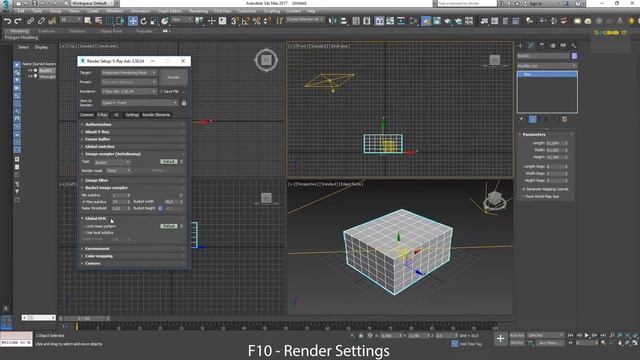Expand the Camera rollout

coord(133,263)
